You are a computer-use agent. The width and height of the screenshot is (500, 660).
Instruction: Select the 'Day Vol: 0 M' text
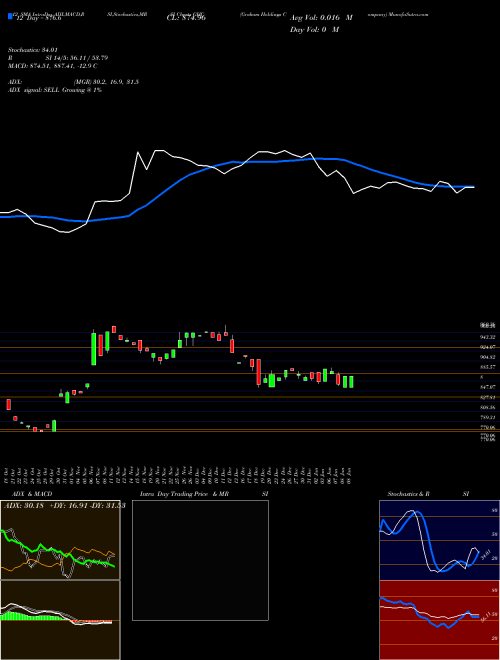coord(314,30)
